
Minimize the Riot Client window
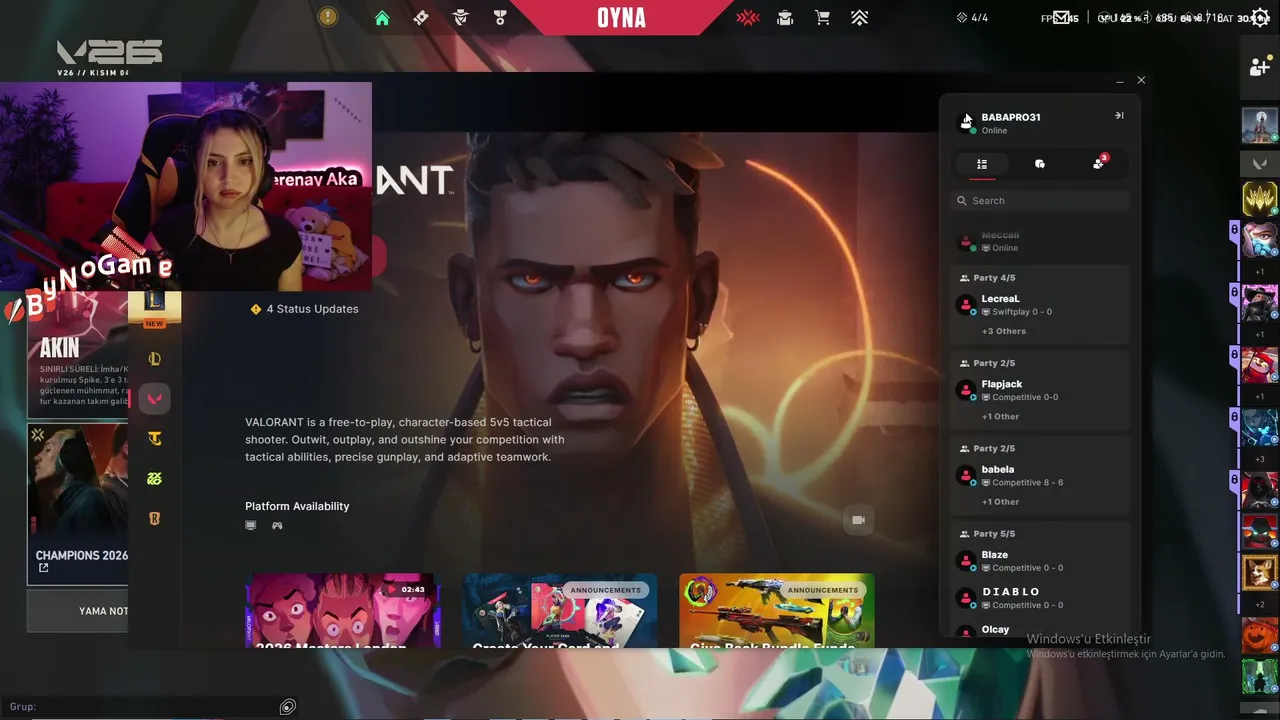(1120, 80)
